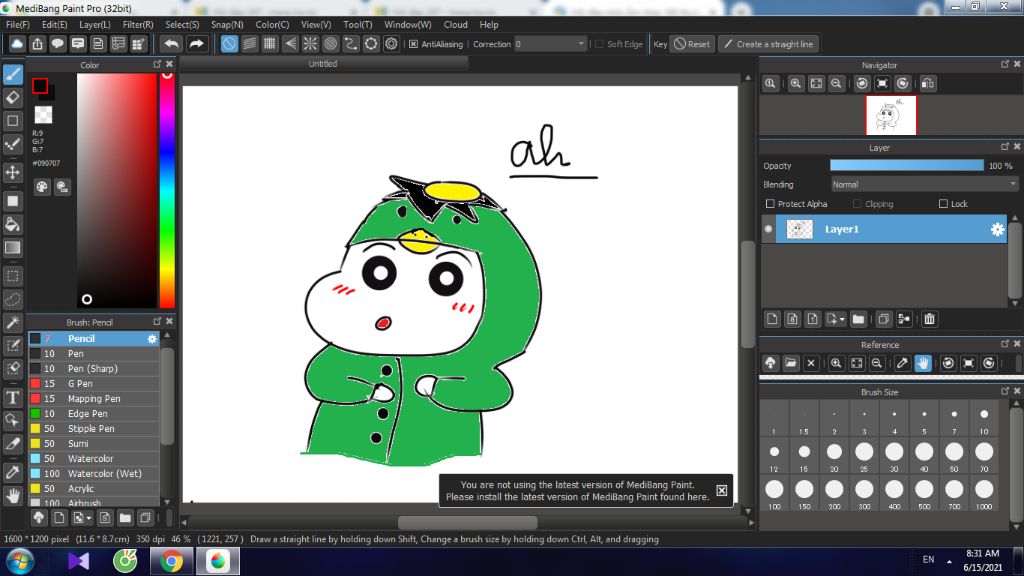
Task: Click the canvas horizontal scrollbar
Action: (x=468, y=522)
